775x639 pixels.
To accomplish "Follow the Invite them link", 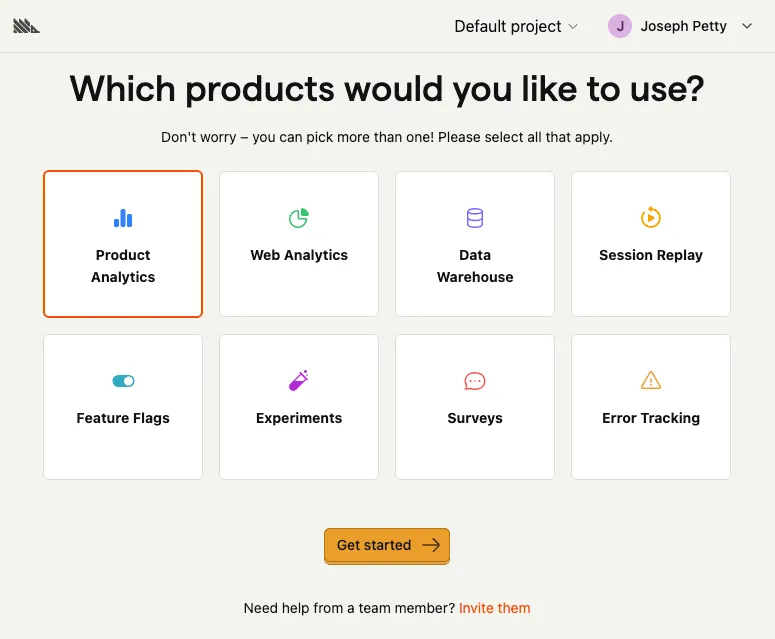I will [x=495, y=608].
